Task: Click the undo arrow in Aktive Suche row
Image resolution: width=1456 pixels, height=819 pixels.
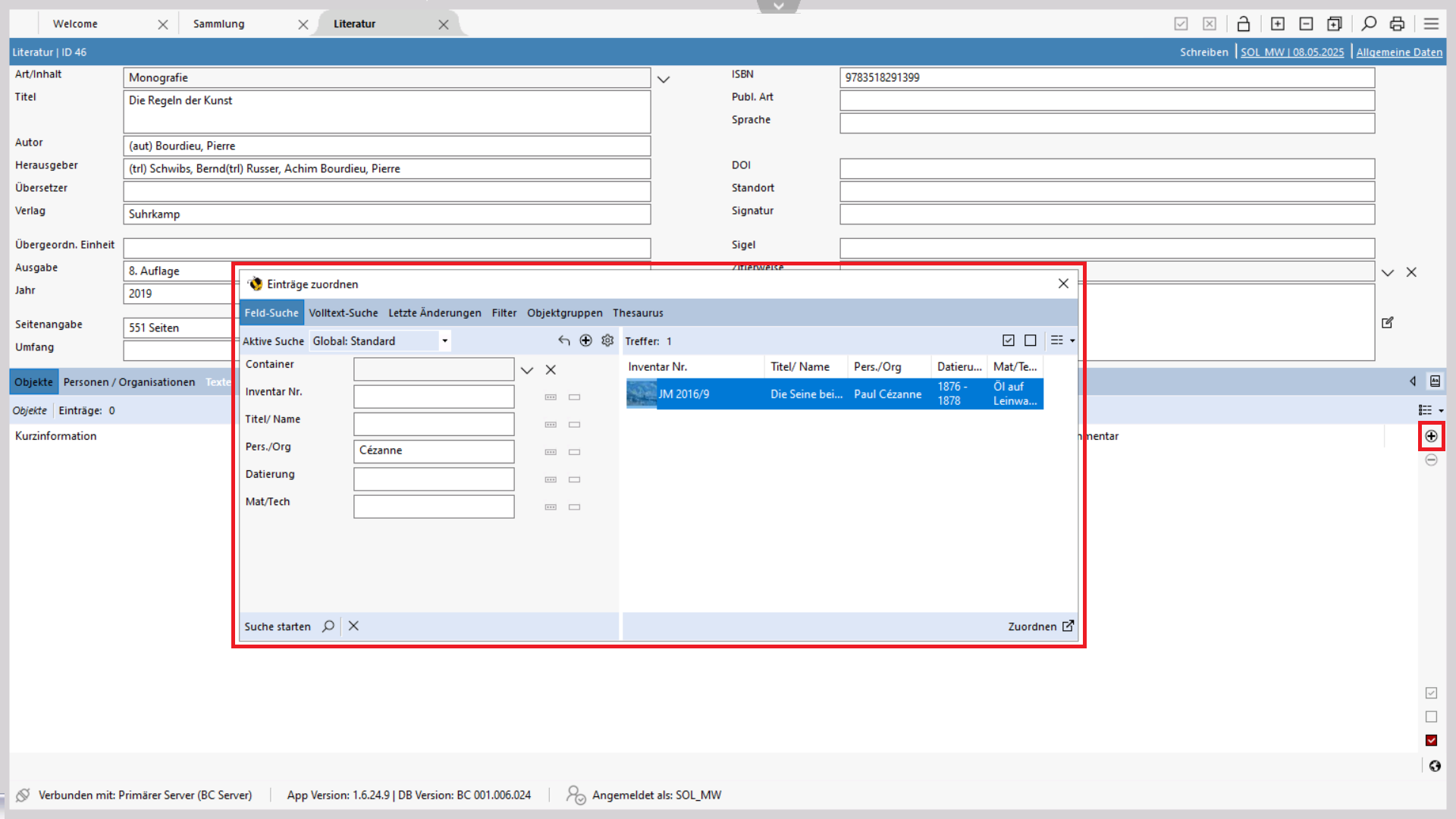Action: click(x=563, y=341)
